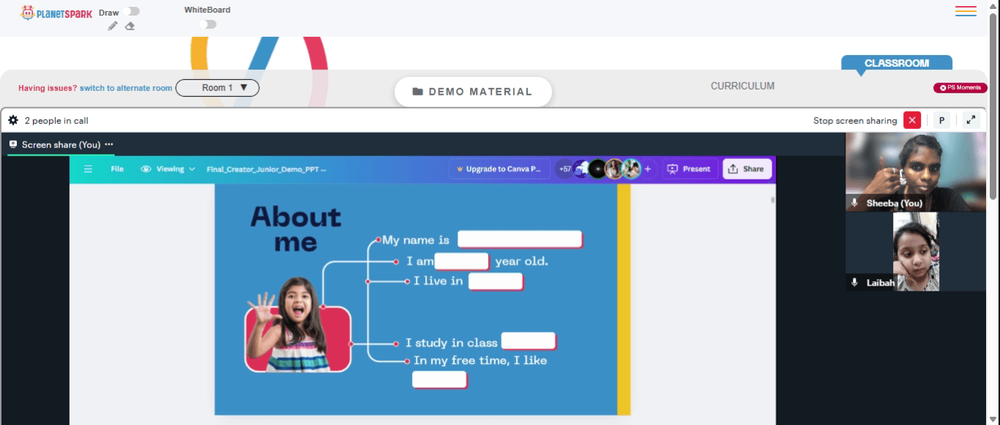Click the blank after 'I live in'

coord(496,281)
